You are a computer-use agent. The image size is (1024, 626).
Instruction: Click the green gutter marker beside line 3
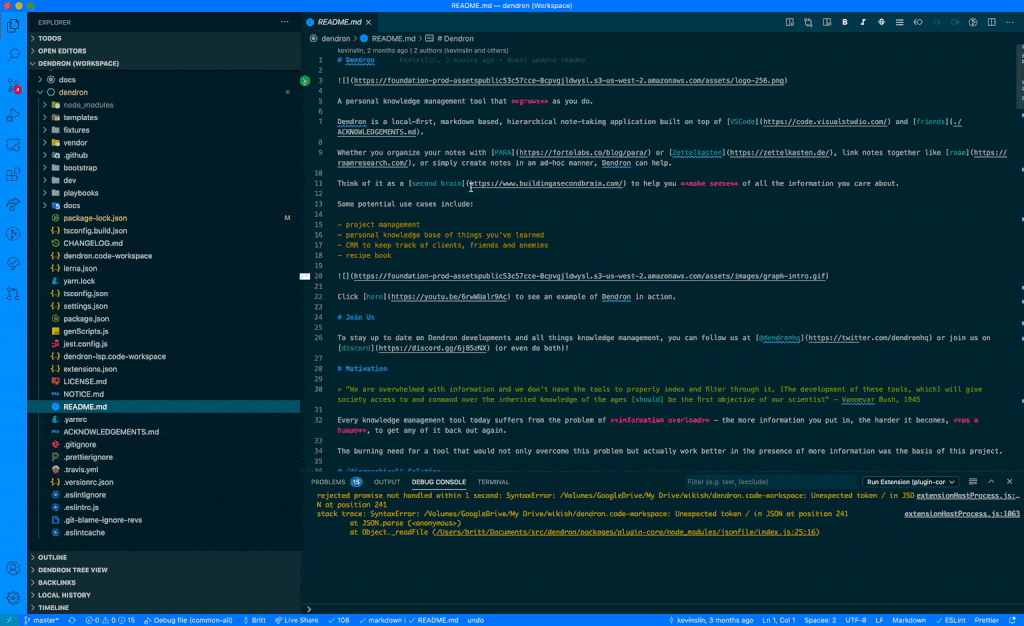click(305, 81)
